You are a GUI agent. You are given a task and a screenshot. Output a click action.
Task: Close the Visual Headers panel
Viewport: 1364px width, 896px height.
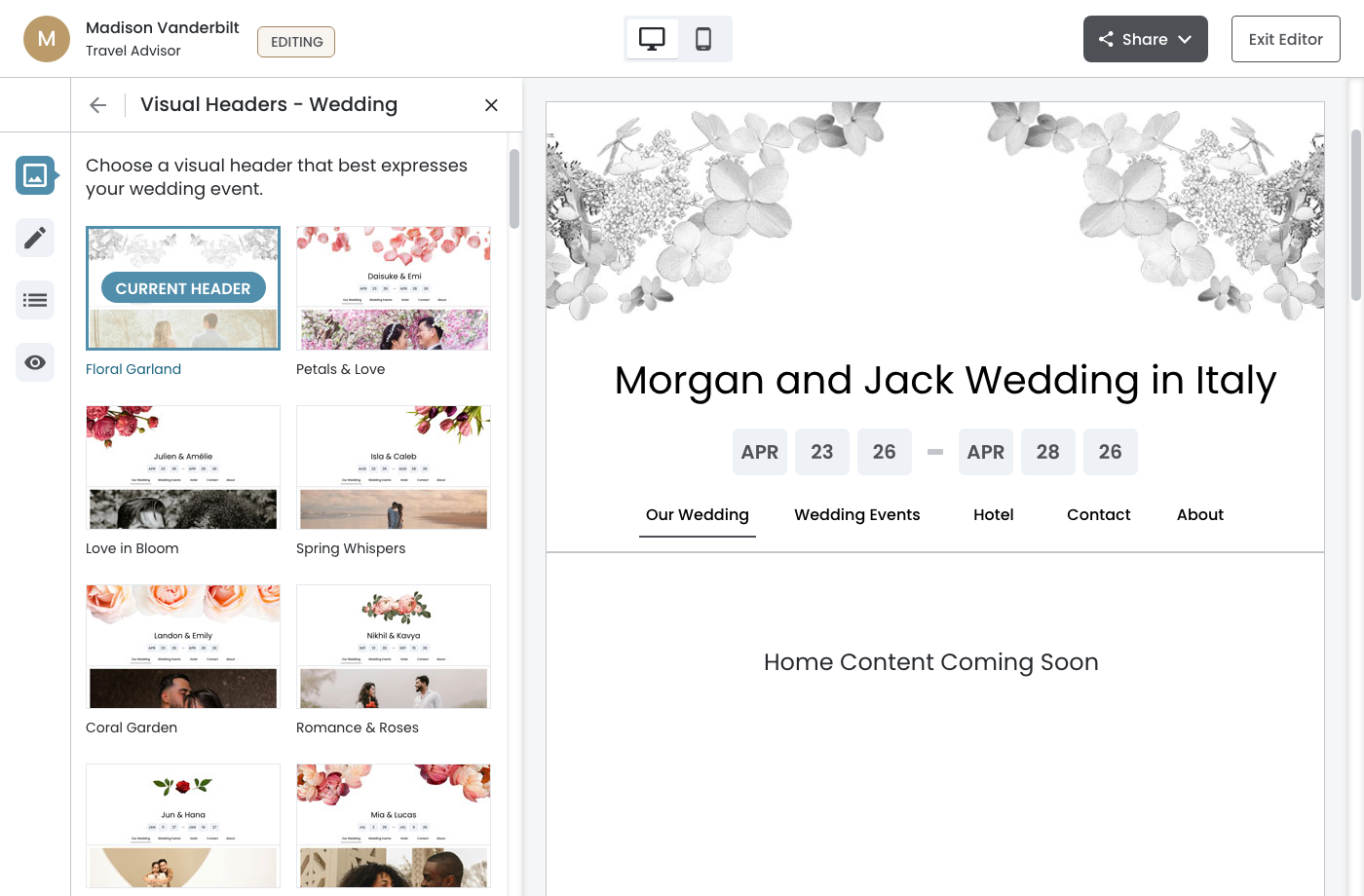click(x=491, y=105)
